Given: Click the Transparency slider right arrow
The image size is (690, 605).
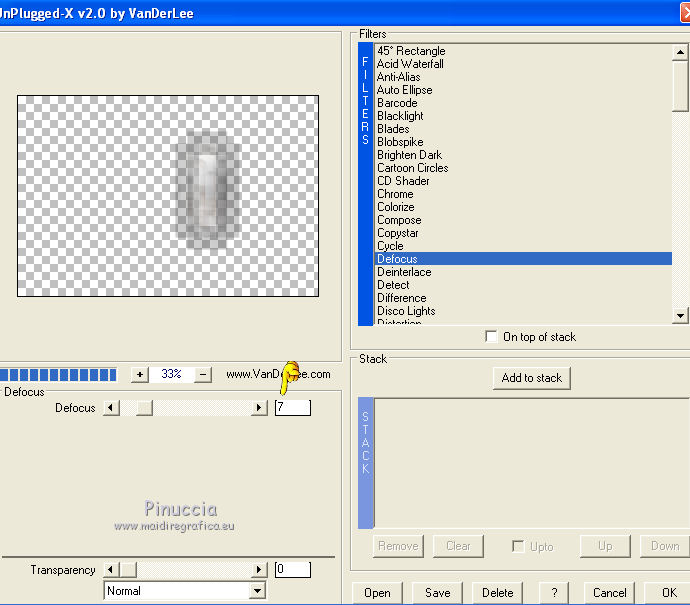Looking at the screenshot, I should (x=259, y=570).
